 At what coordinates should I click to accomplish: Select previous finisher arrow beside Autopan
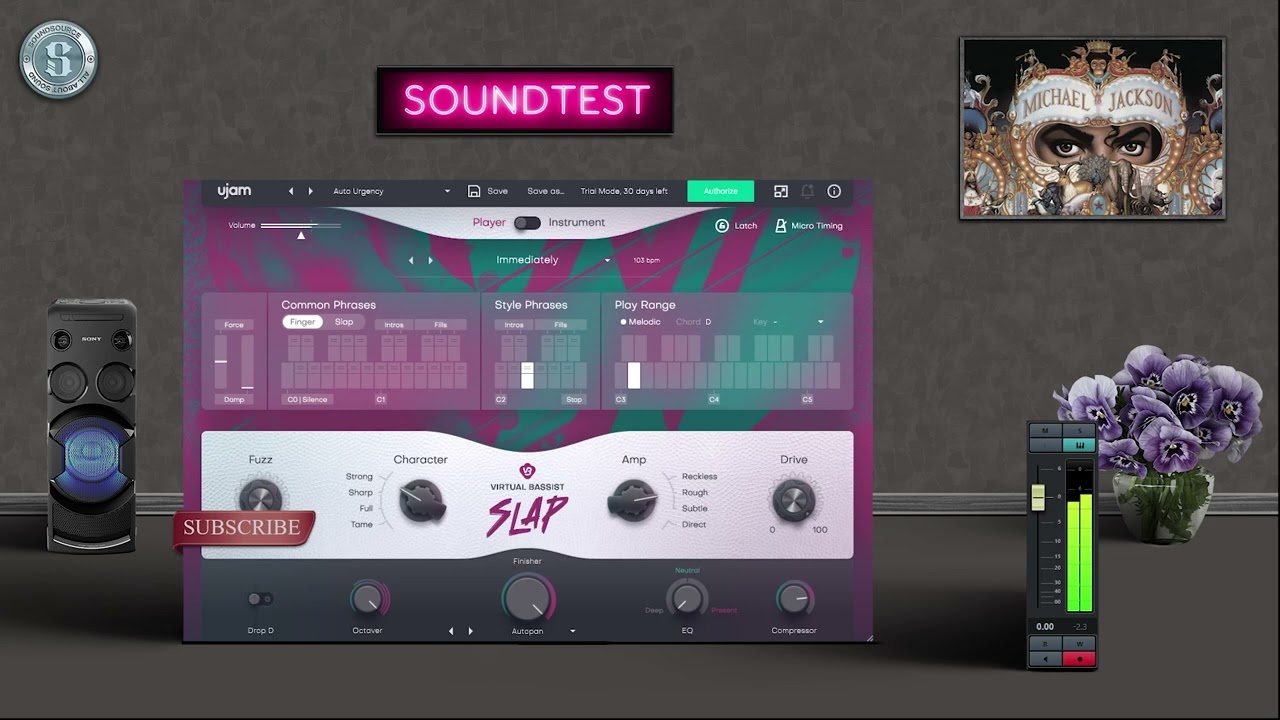pyautogui.click(x=451, y=631)
